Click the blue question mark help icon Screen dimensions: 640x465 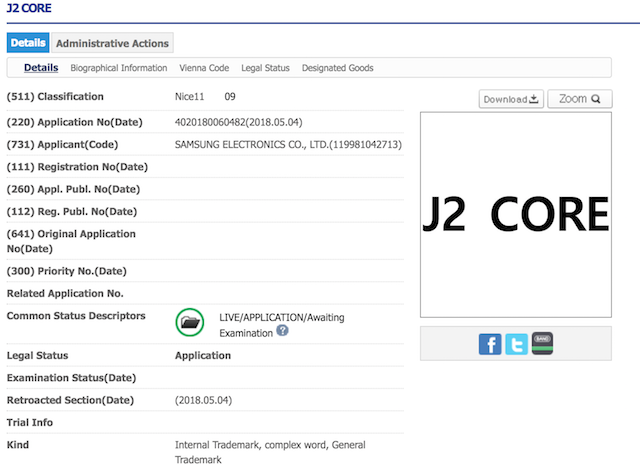coord(282,331)
